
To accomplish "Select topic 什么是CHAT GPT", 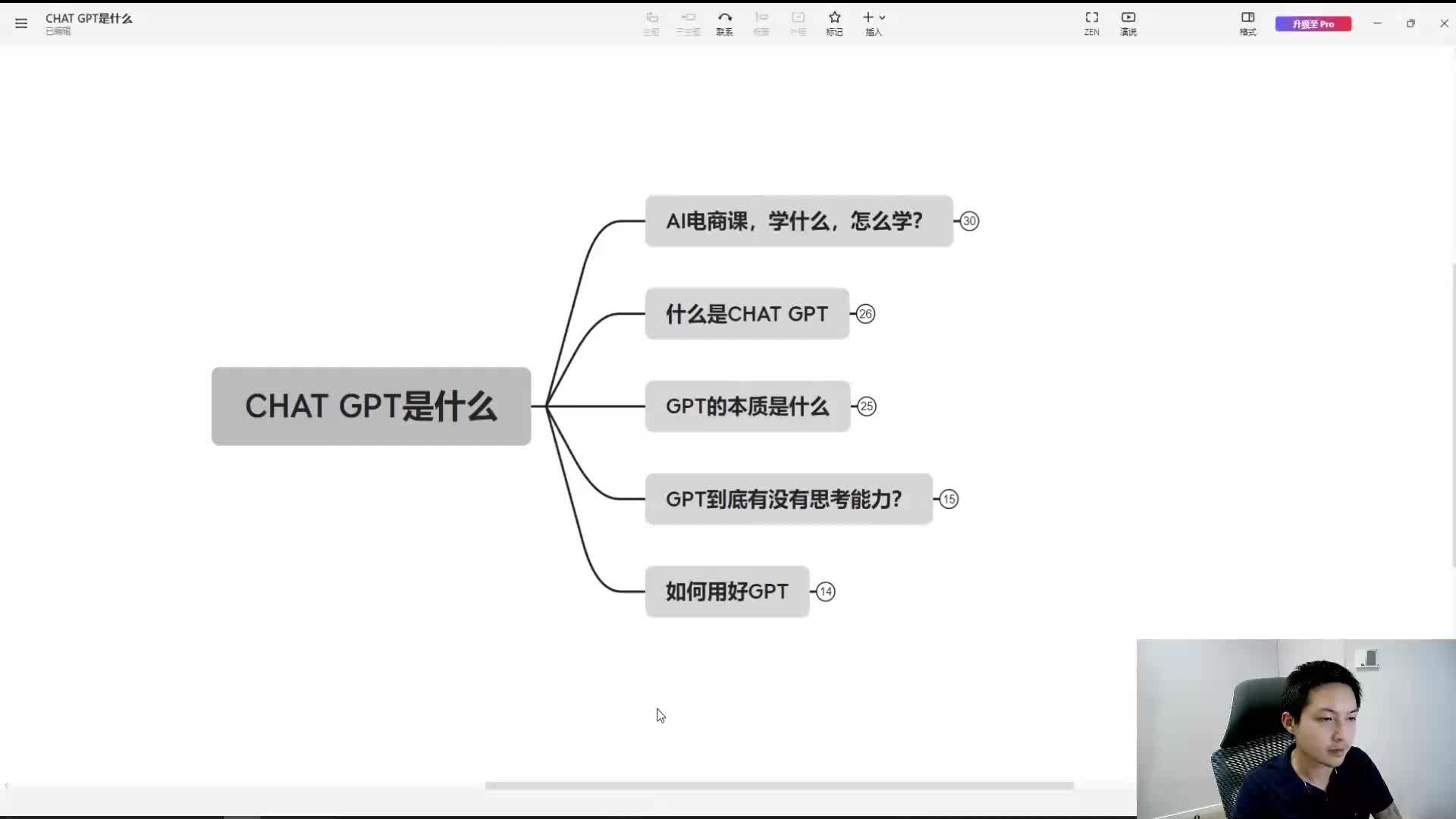I will (x=747, y=314).
